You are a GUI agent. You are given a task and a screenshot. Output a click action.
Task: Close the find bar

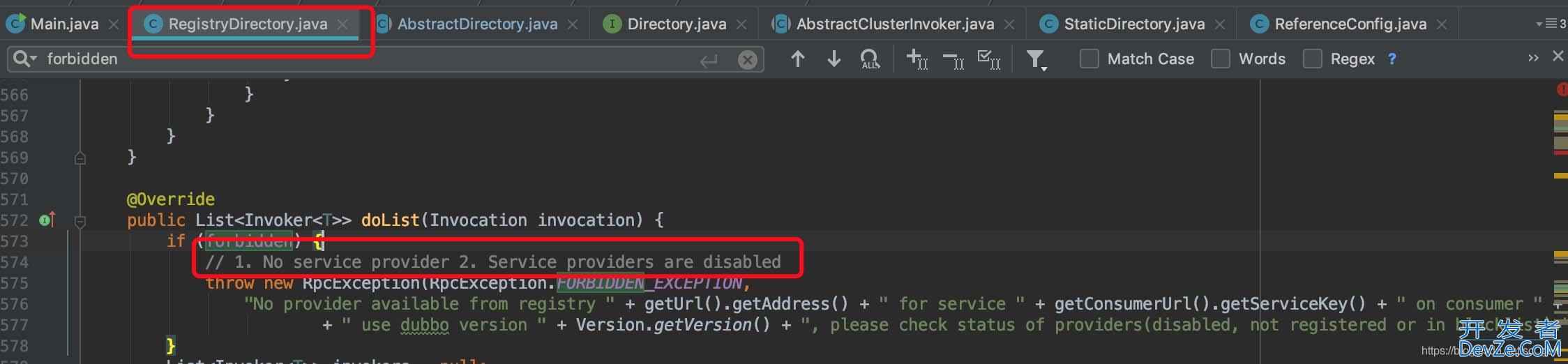click(x=1558, y=56)
